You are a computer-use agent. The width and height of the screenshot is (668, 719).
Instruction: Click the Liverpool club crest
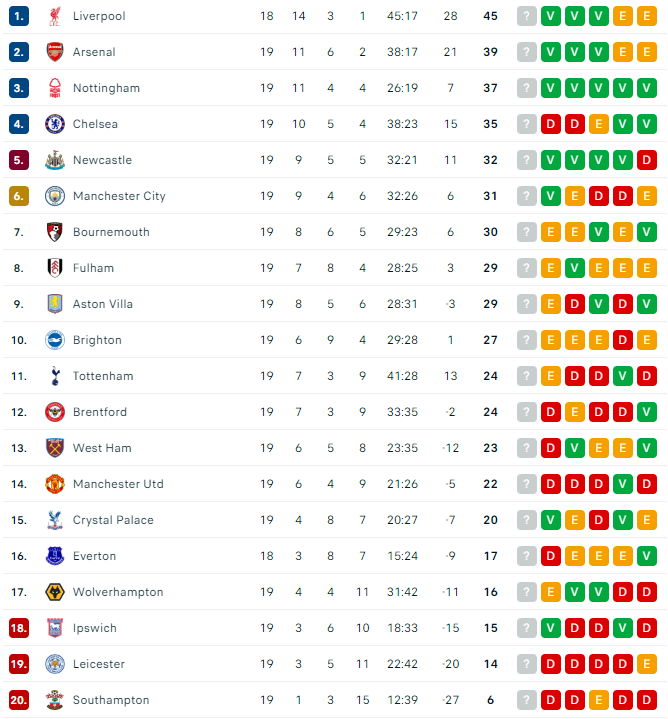(x=55, y=16)
